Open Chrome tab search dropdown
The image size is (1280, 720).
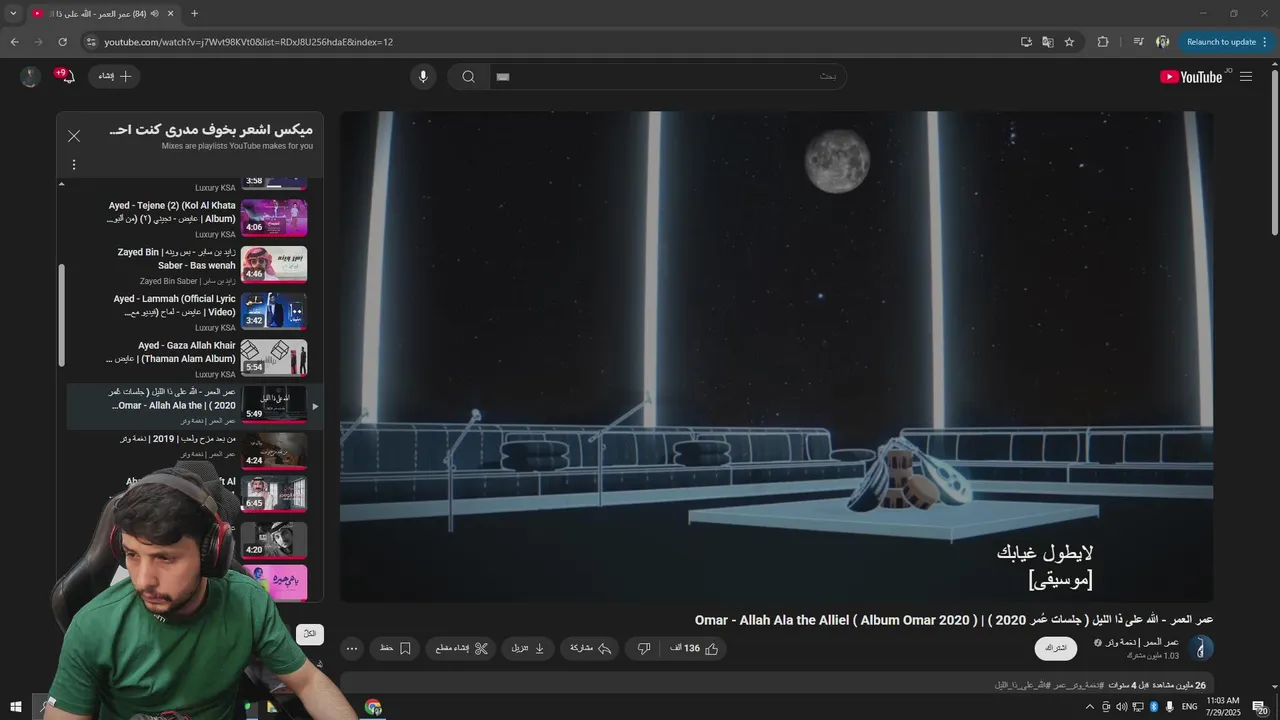[13, 14]
